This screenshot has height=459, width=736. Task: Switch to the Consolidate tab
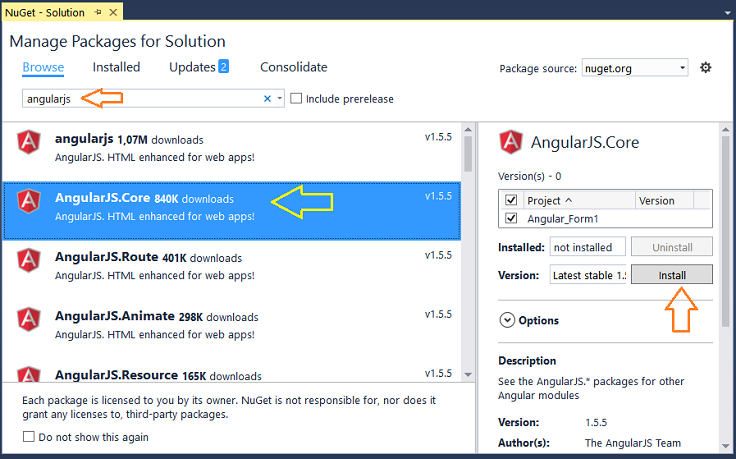(x=293, y=67)
